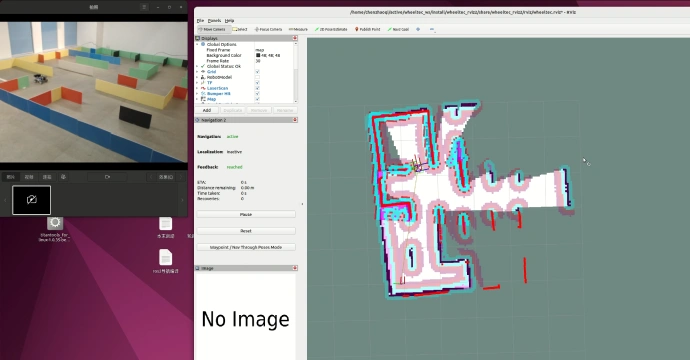690x360 pixels.
Task: Click the Global Status checkmark icon
Action: coord(203,66)
